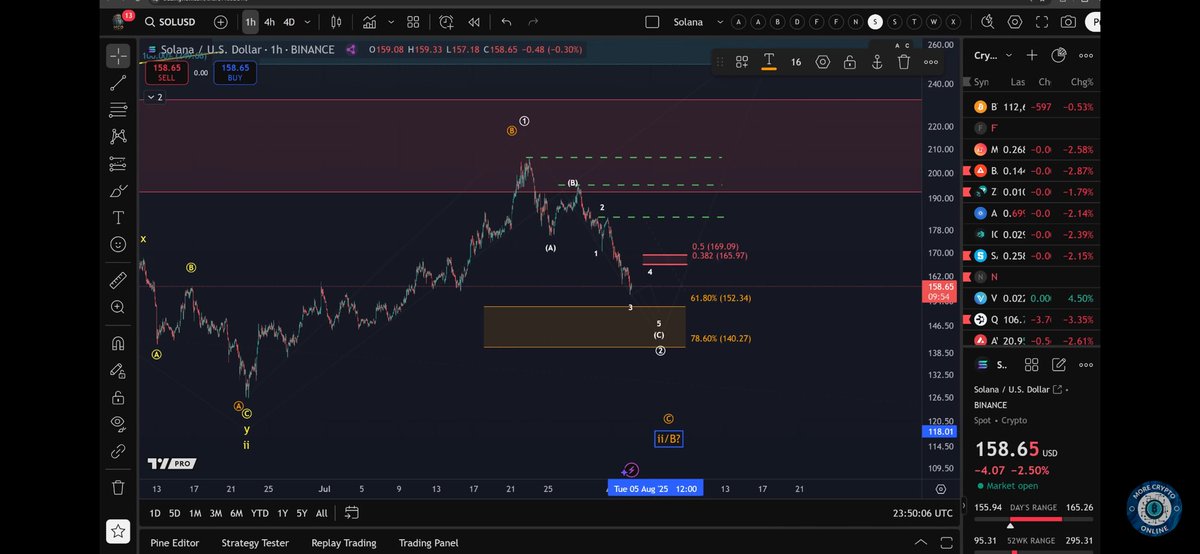
Task: Toggle lock all drawings
Action: [x=118, y=397]
